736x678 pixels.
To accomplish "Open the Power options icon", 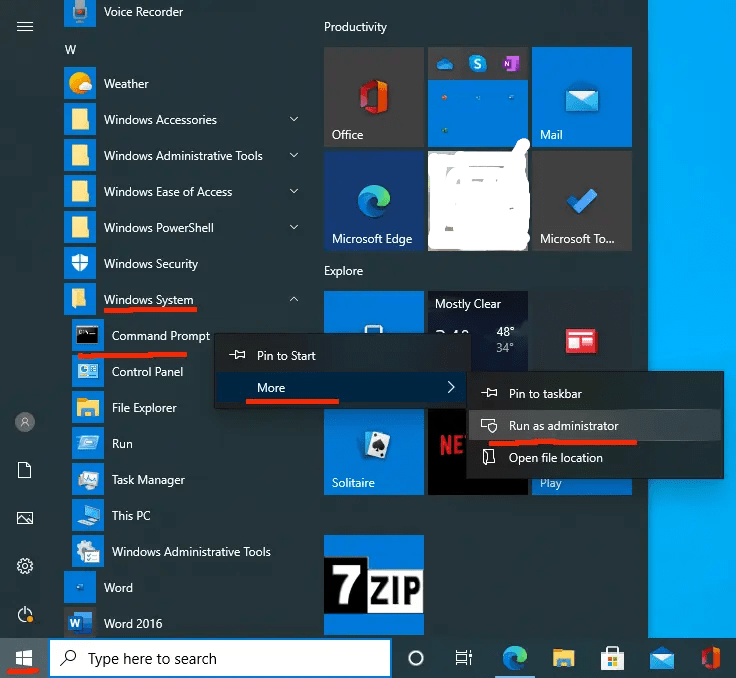I will tap(25, 615).
